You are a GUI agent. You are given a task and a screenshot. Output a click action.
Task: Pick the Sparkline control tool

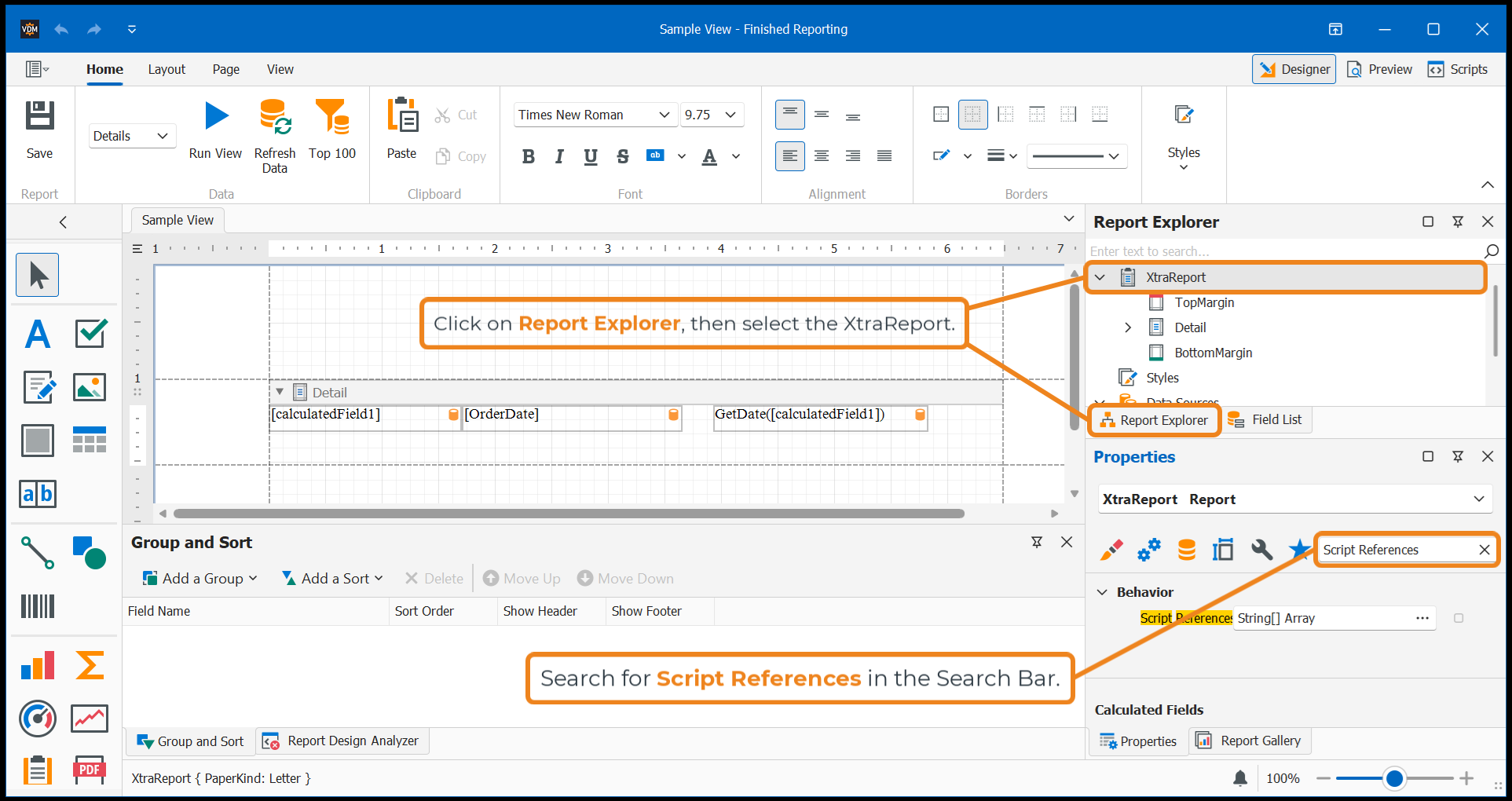click(x=90, y=719)
